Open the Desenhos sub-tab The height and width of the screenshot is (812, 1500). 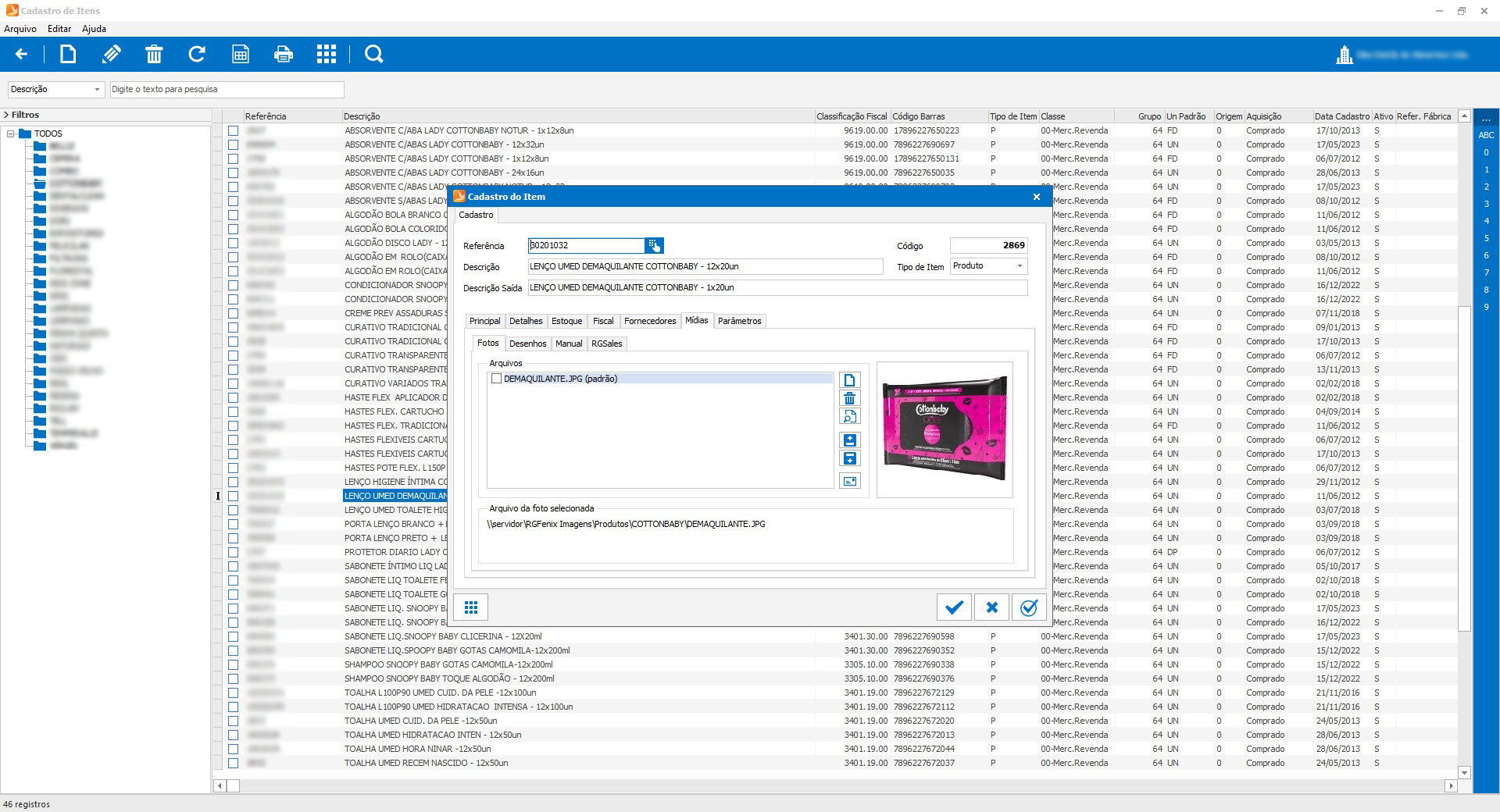click(x=527, y=344)
